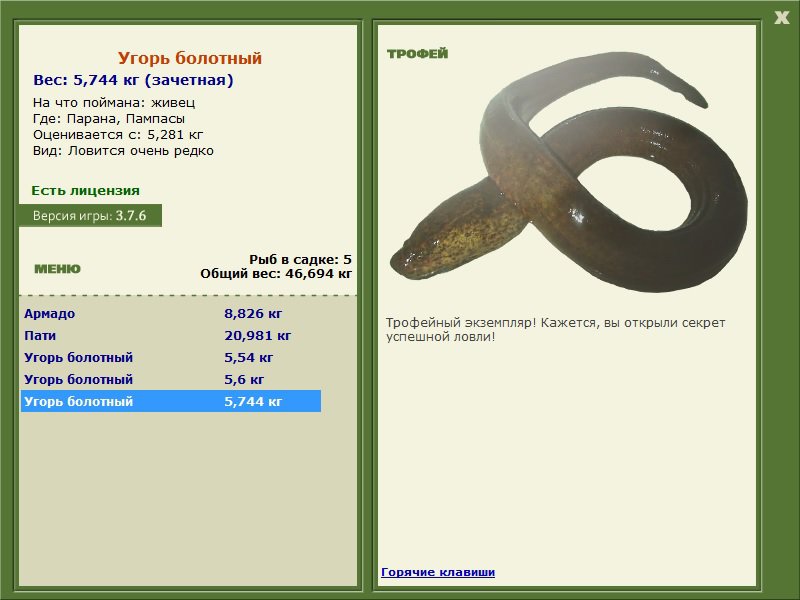Open the МЕНЮ button
Viewport: 800px width, 600px height.
click(x=57, y=269)
